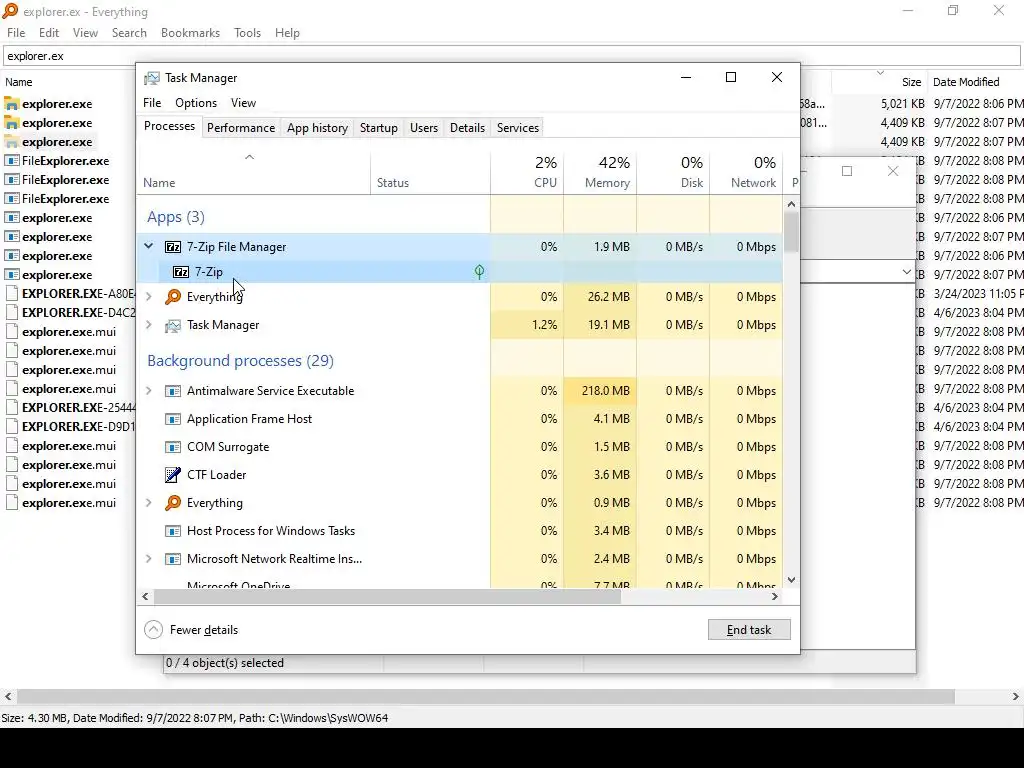The height and width of the screenshot is (768, 1024).
Task: Switch to the Details tab
Action: click(468, 128)
